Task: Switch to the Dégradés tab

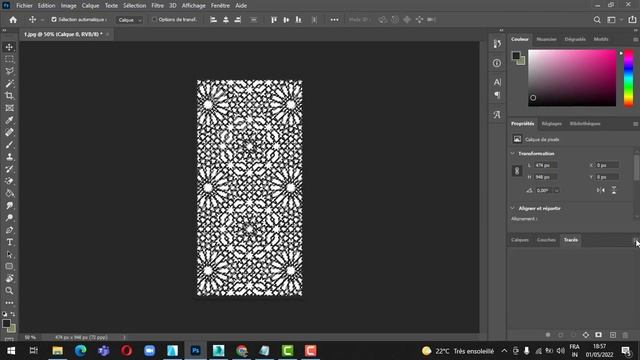Action: (x=575, y=39)
